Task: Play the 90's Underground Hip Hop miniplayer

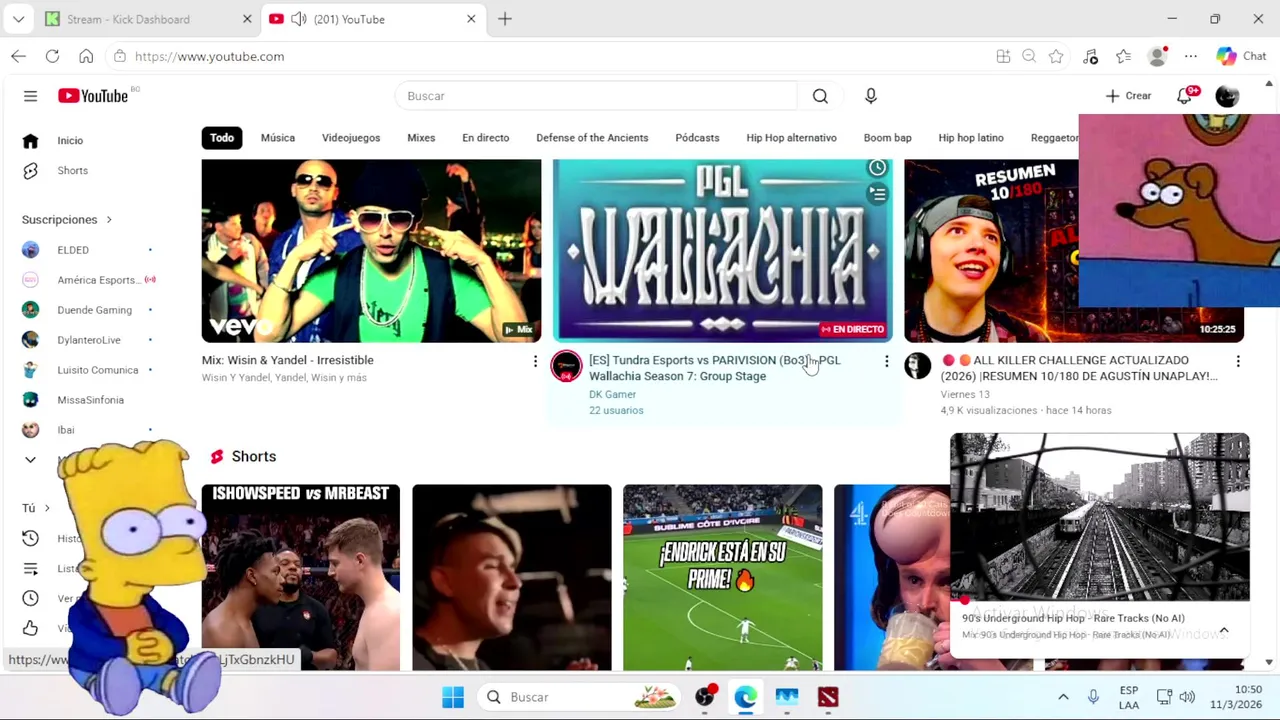Action: click(1100, 517)
